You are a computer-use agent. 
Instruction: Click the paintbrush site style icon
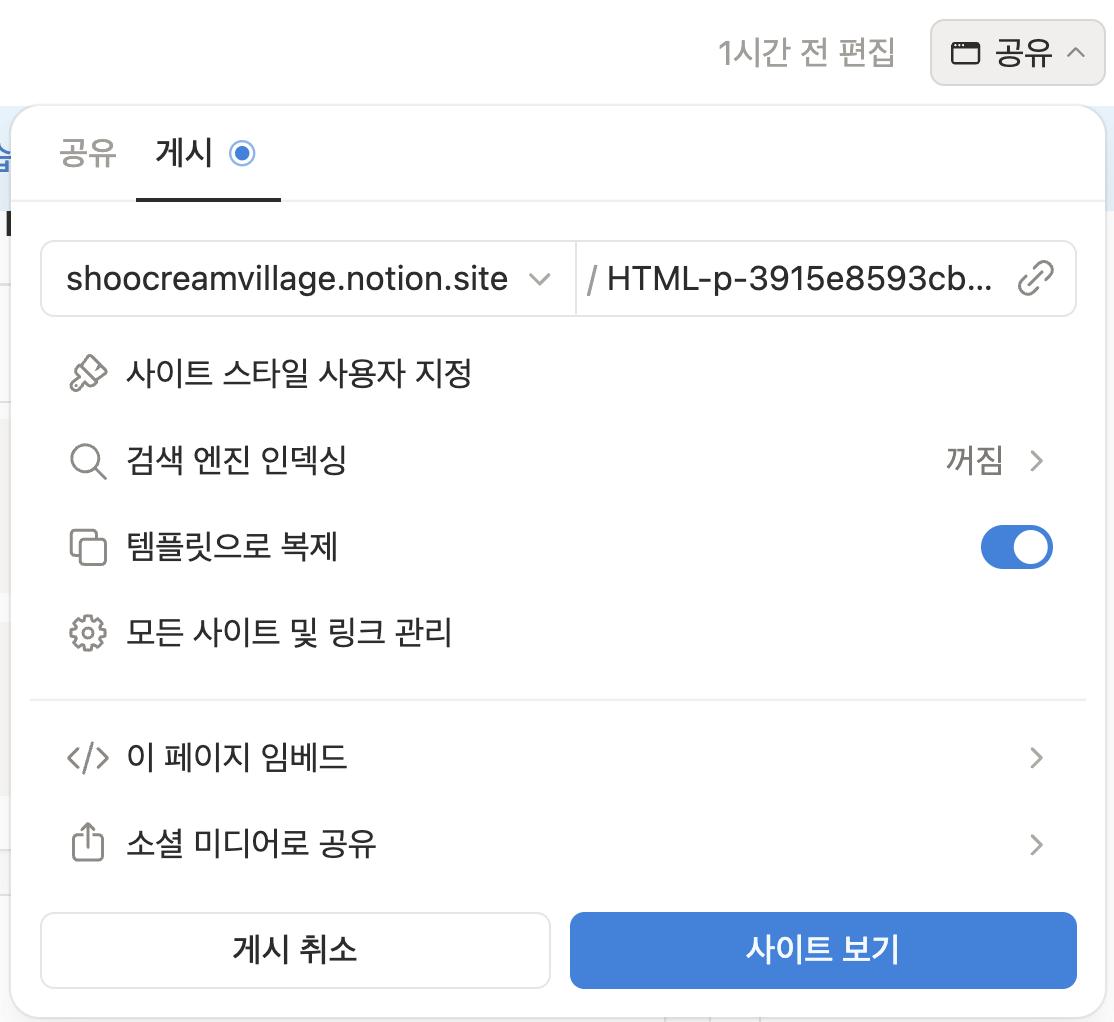pyautogui.click(x=88, y=373)
